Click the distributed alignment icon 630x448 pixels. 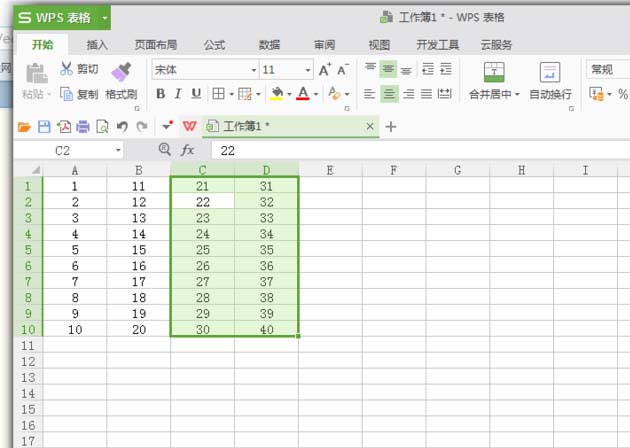coord(444,94)
